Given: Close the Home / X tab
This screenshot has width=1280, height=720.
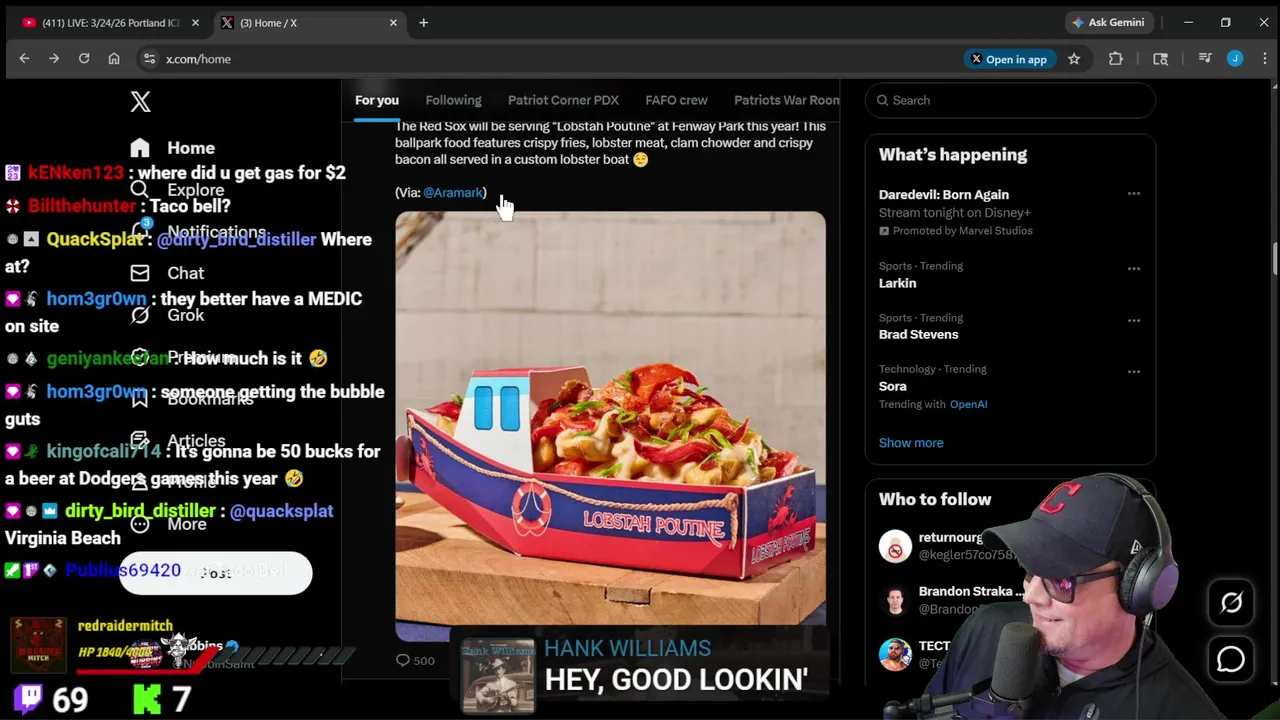Looking at the screenshot, I should [x=393, y=22].
